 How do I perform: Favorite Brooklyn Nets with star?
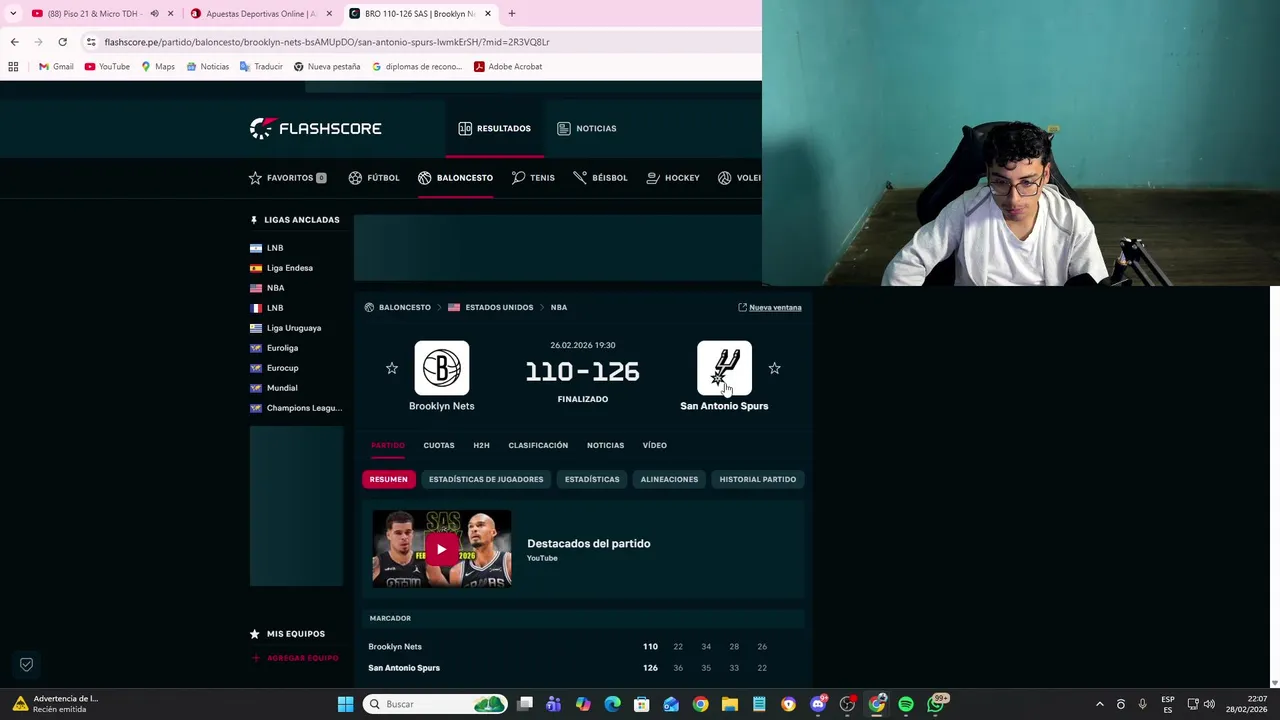tap(392, 368)
